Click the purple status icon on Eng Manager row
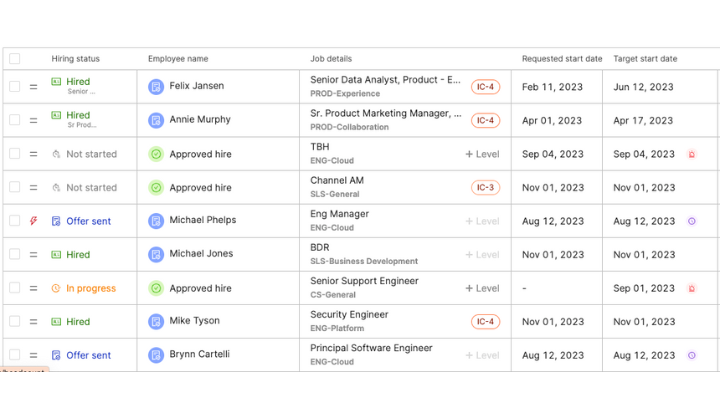720x405 pixels. point(691,221)
